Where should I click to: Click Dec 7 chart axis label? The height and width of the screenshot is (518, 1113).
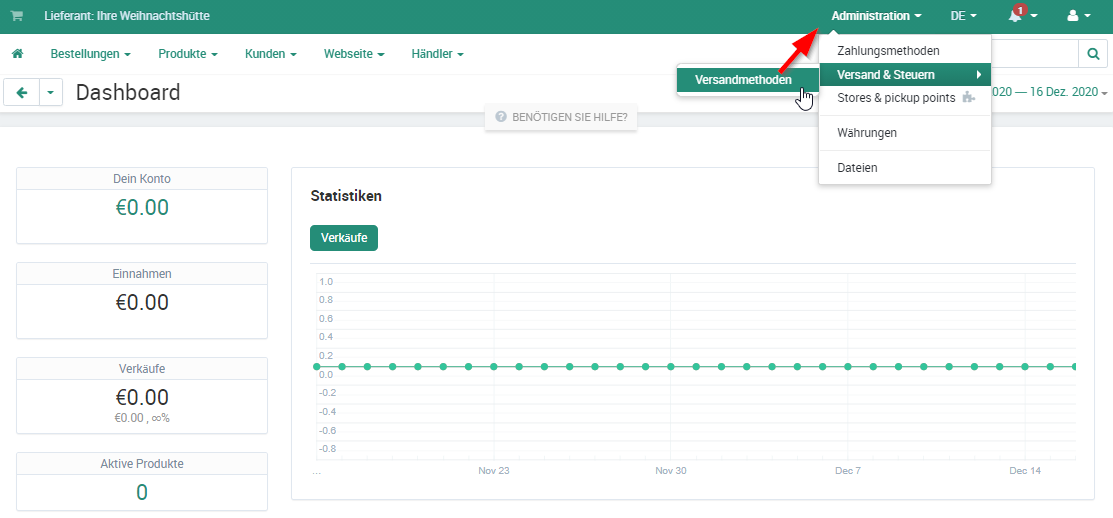pyautogui.click(x=848, y=470)
